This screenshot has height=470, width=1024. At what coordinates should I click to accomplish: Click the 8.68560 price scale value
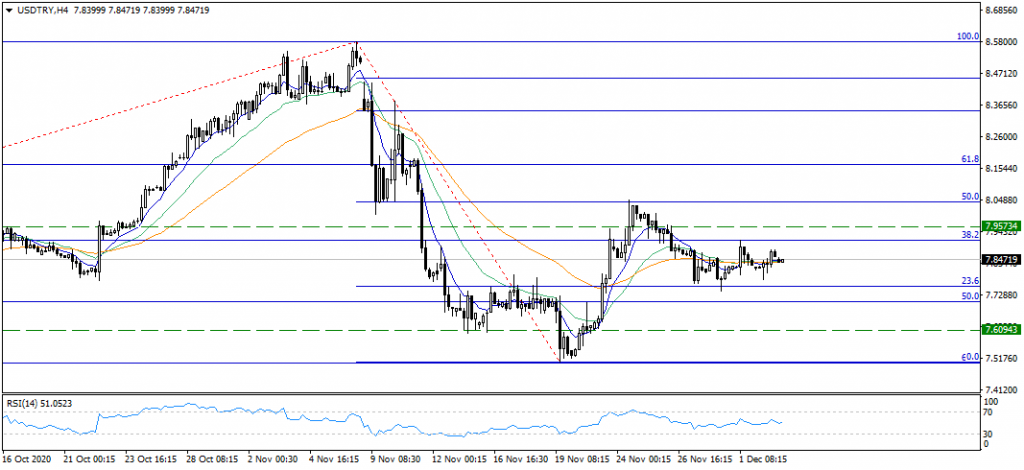tap(1002, 11)
